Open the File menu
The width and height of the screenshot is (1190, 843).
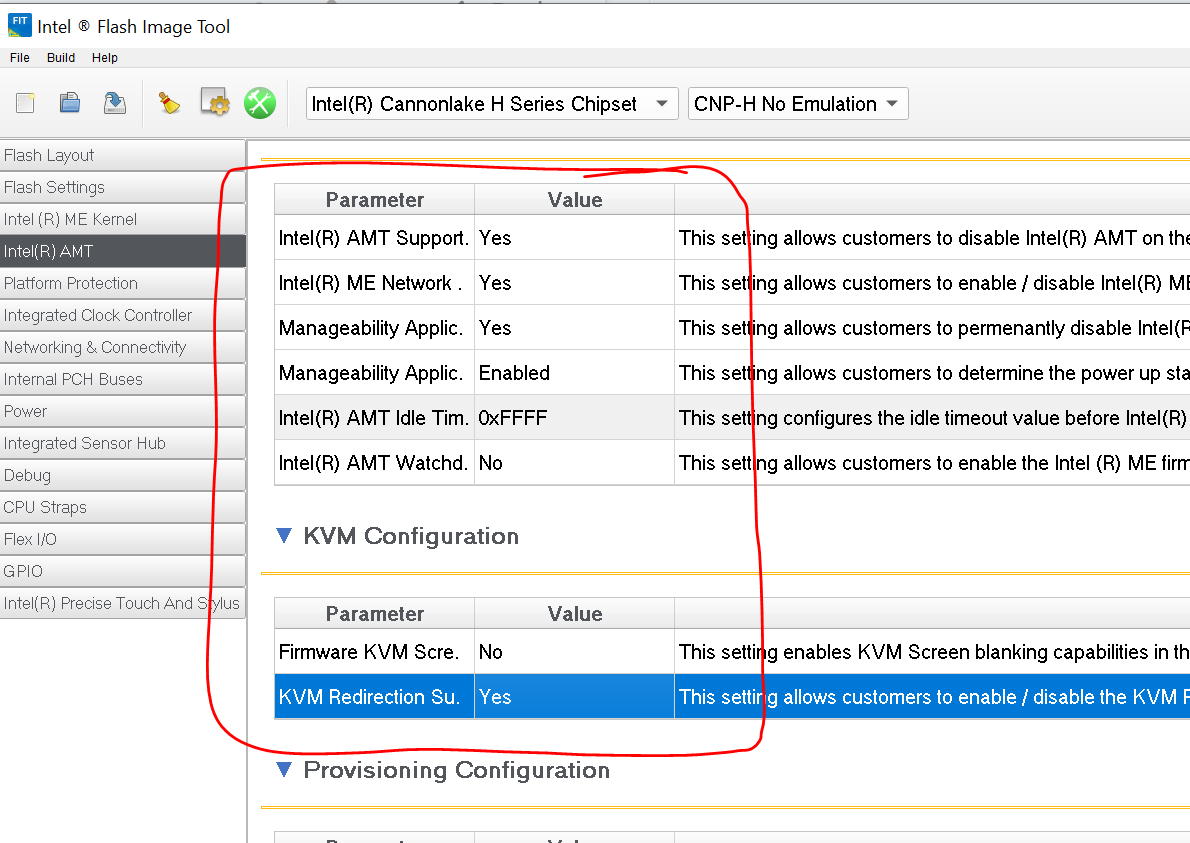pos(20,58)
